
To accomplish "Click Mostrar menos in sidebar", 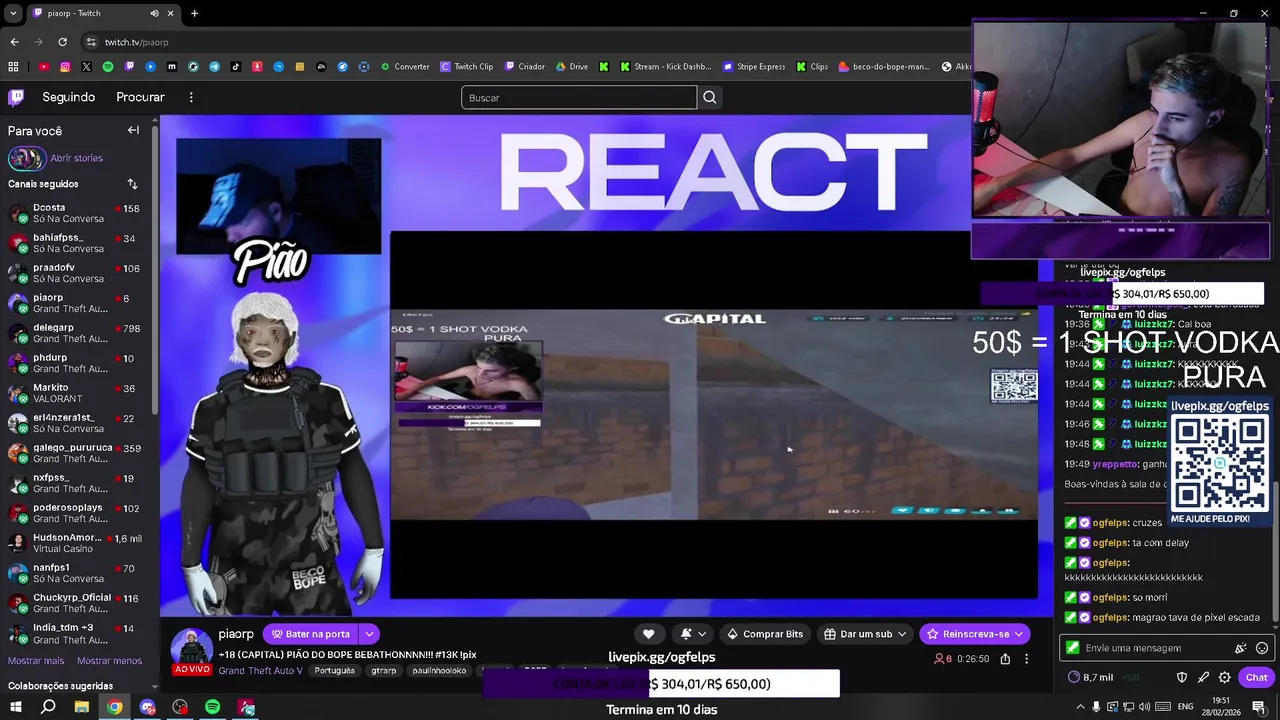I will tap(109, 661).
